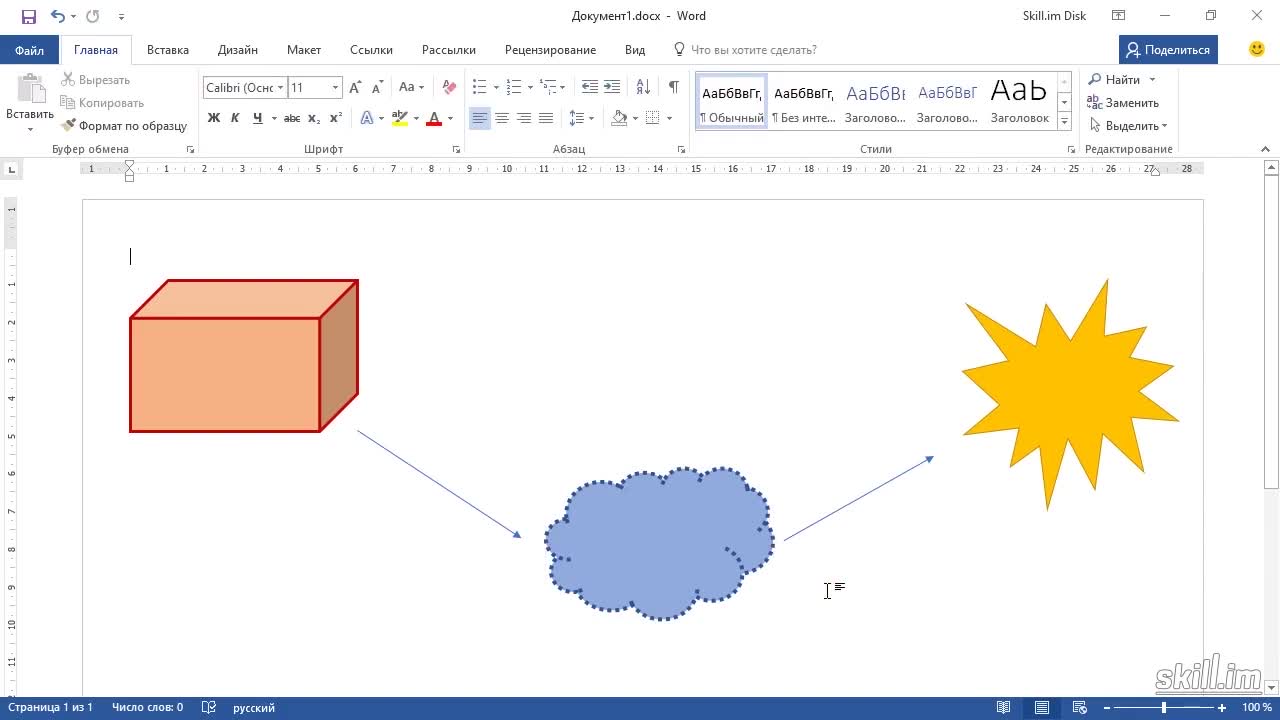Open the Файл tab

29,50
